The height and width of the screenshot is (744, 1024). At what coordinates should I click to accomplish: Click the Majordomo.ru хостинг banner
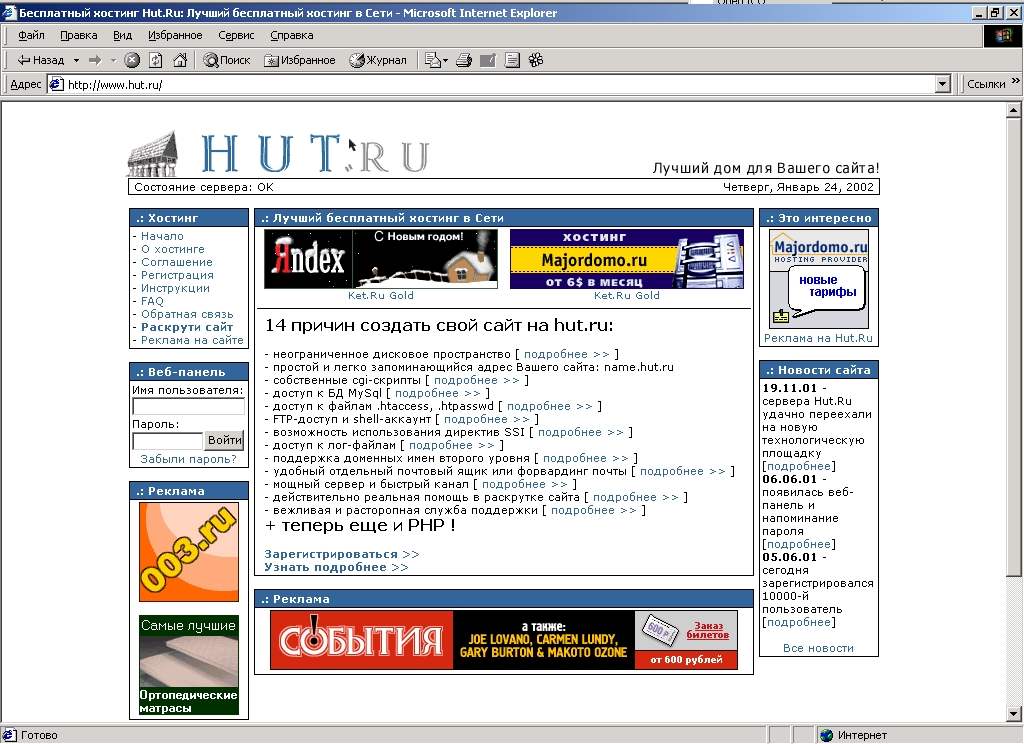click(626, 259)
